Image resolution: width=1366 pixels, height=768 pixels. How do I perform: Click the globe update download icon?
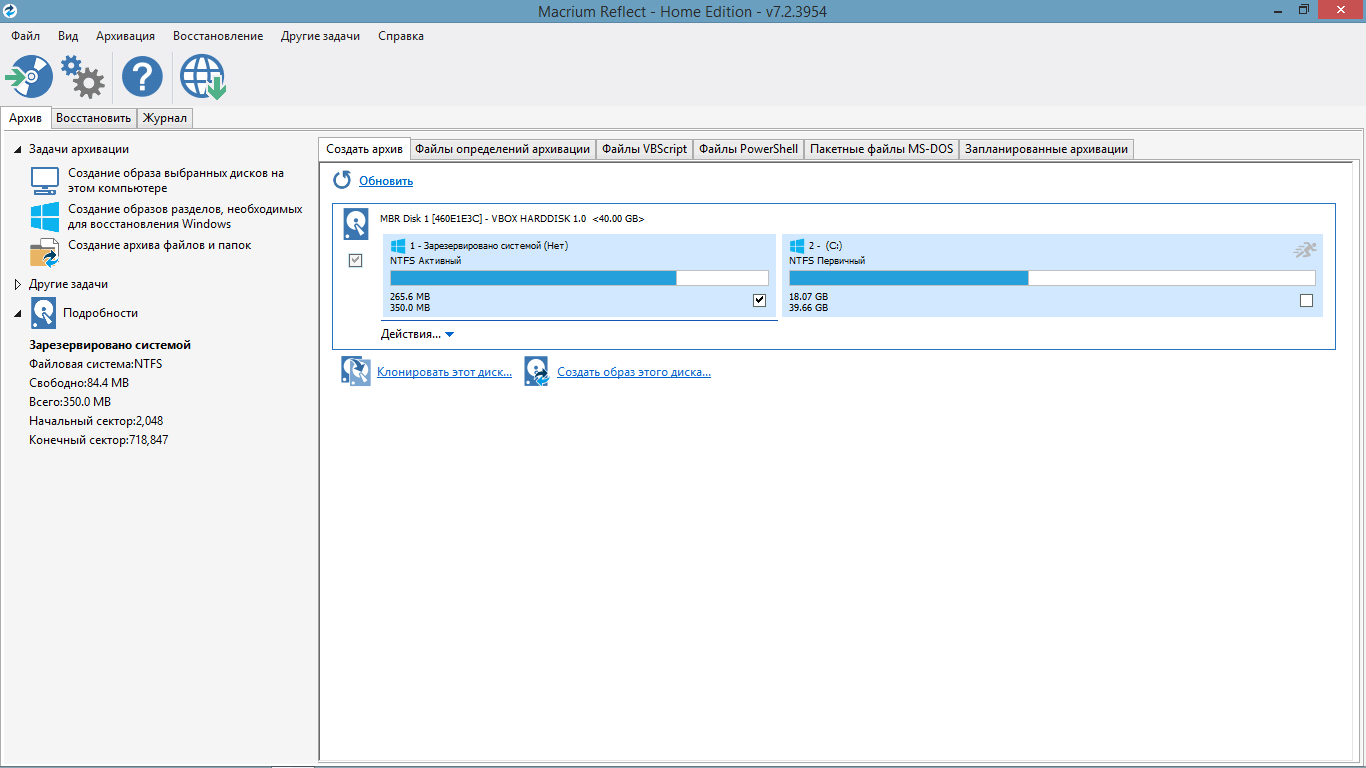(203, 77)
